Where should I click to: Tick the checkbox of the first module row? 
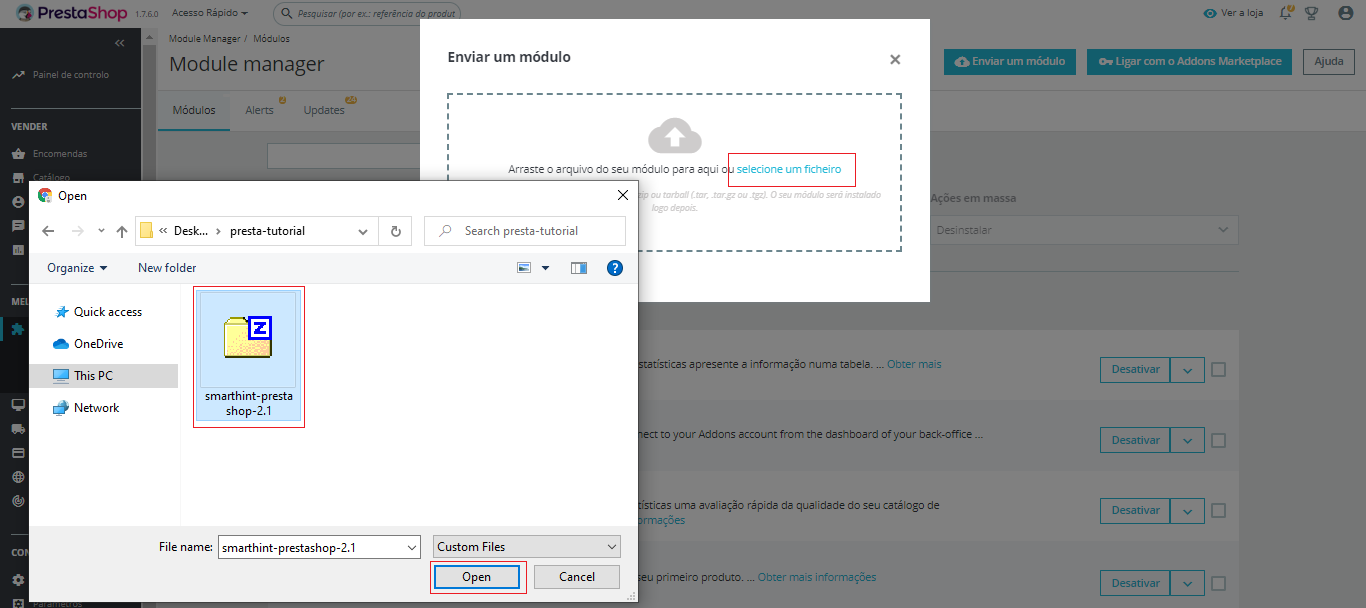1218,369
